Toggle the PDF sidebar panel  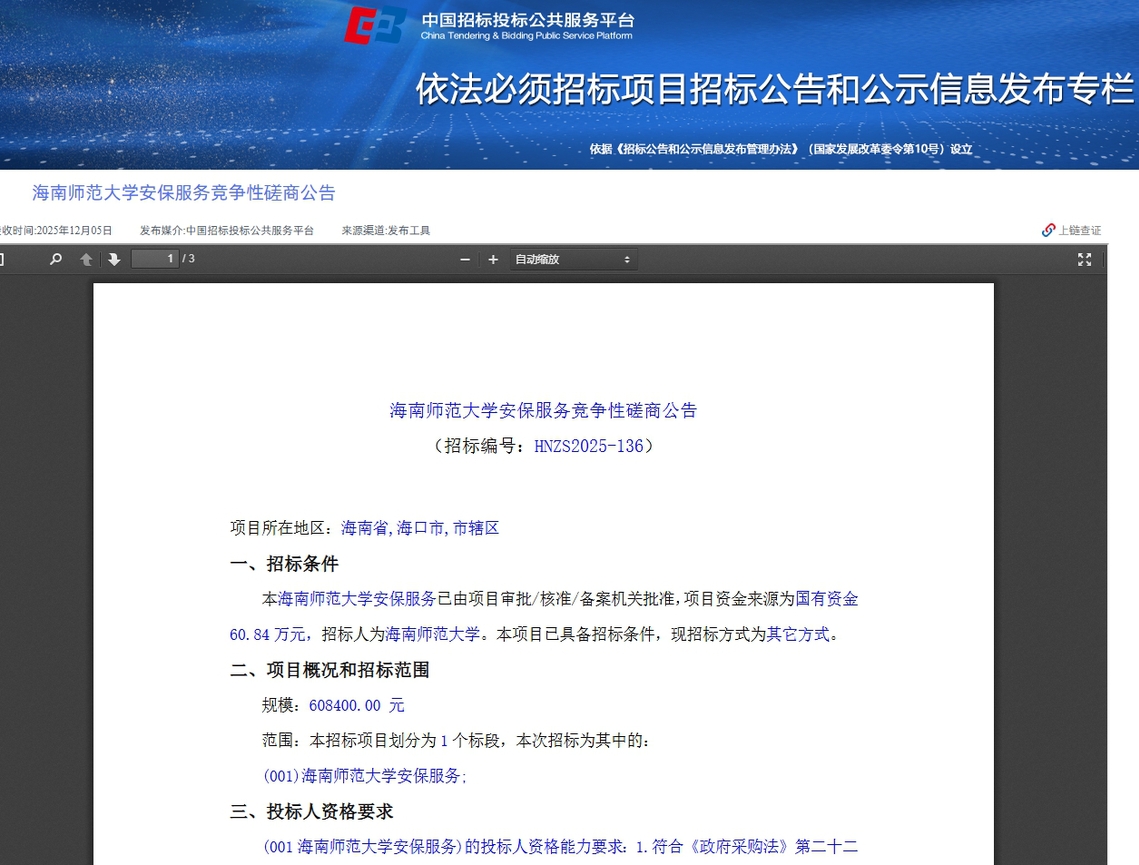(x=2, y=259)
